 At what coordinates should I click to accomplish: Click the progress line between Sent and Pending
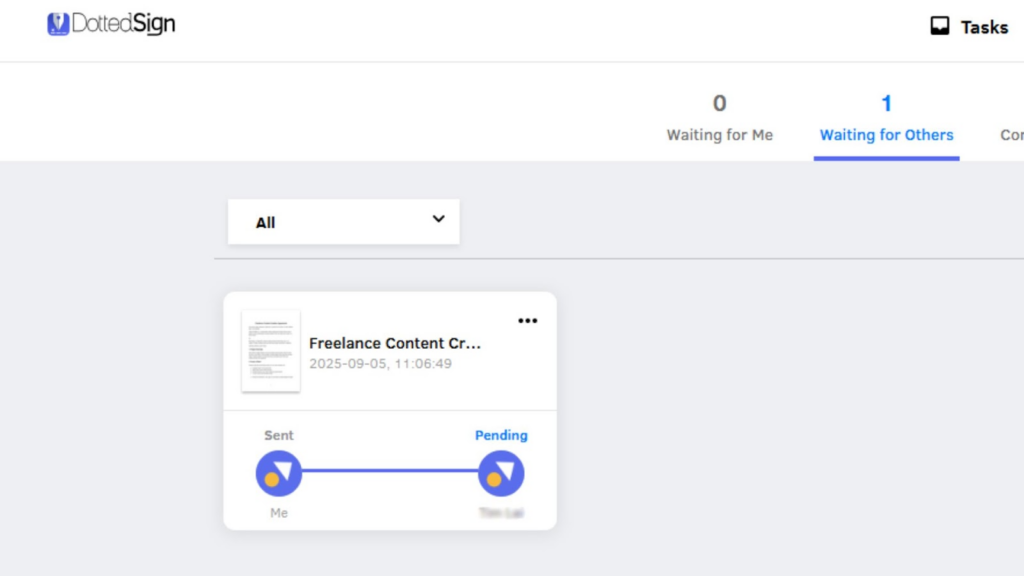click(x=390, y=470)
